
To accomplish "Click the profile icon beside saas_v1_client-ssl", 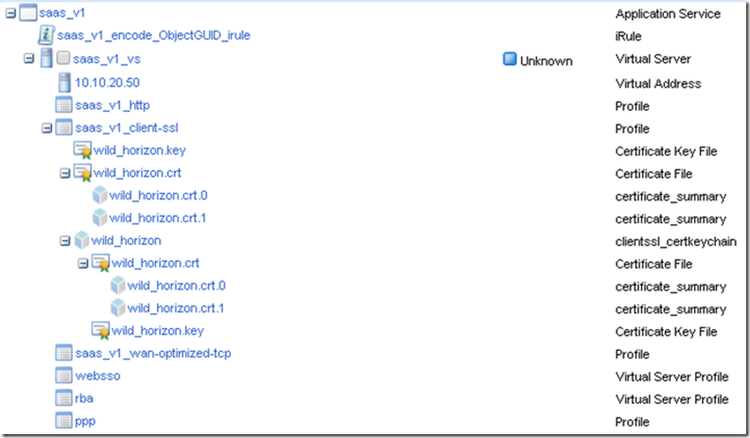I will pos(64,128).
